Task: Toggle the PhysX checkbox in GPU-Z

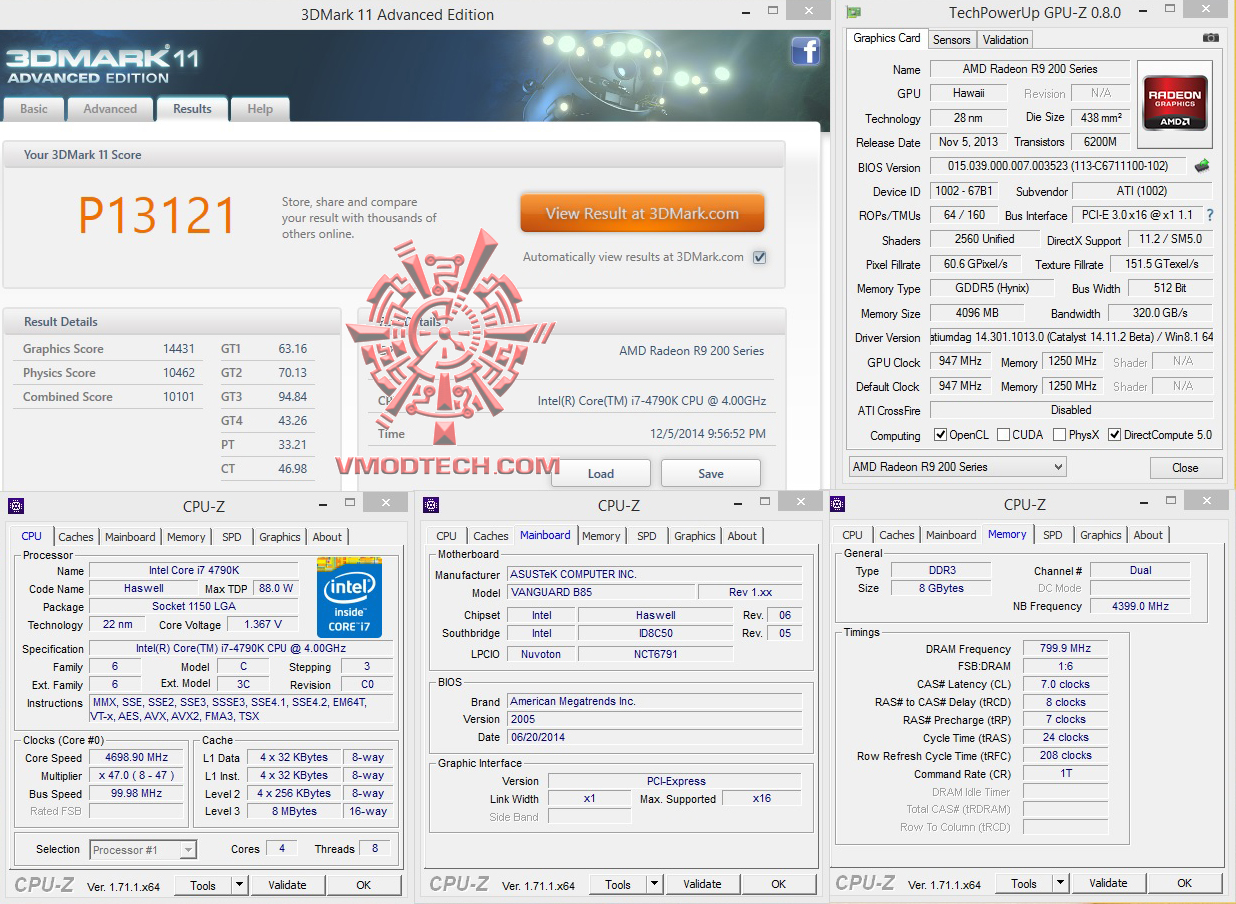Action: [1060, 435]
